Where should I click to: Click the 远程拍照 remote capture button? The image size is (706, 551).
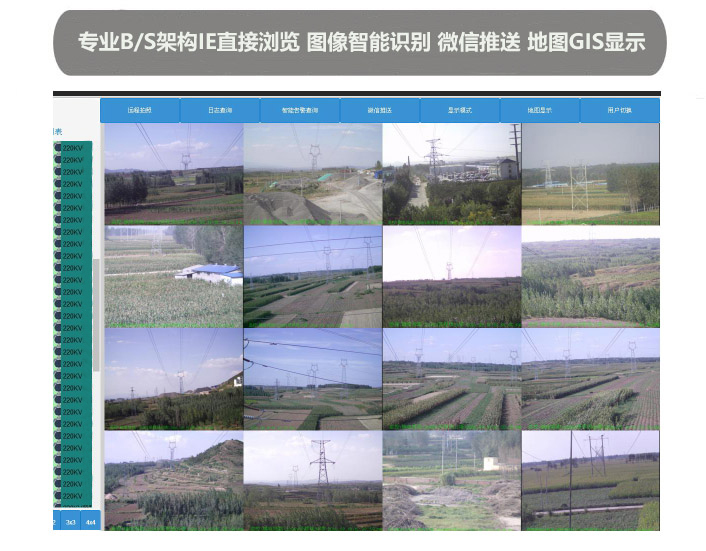pyautogui.click(x=140, y=111)
